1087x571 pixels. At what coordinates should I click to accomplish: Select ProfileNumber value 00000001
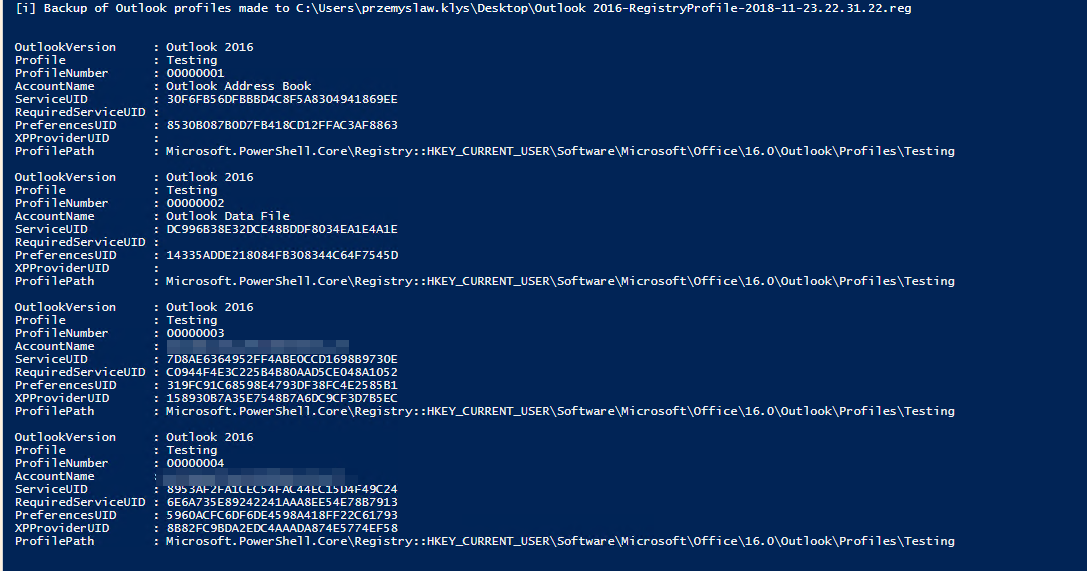(x=195, y=73)
